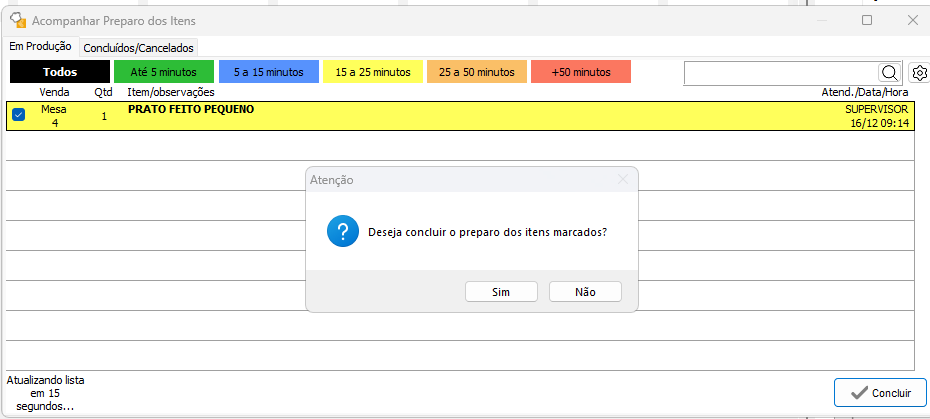Switch to Concluídos/Cancelados tab

click(x=139, y=47)
